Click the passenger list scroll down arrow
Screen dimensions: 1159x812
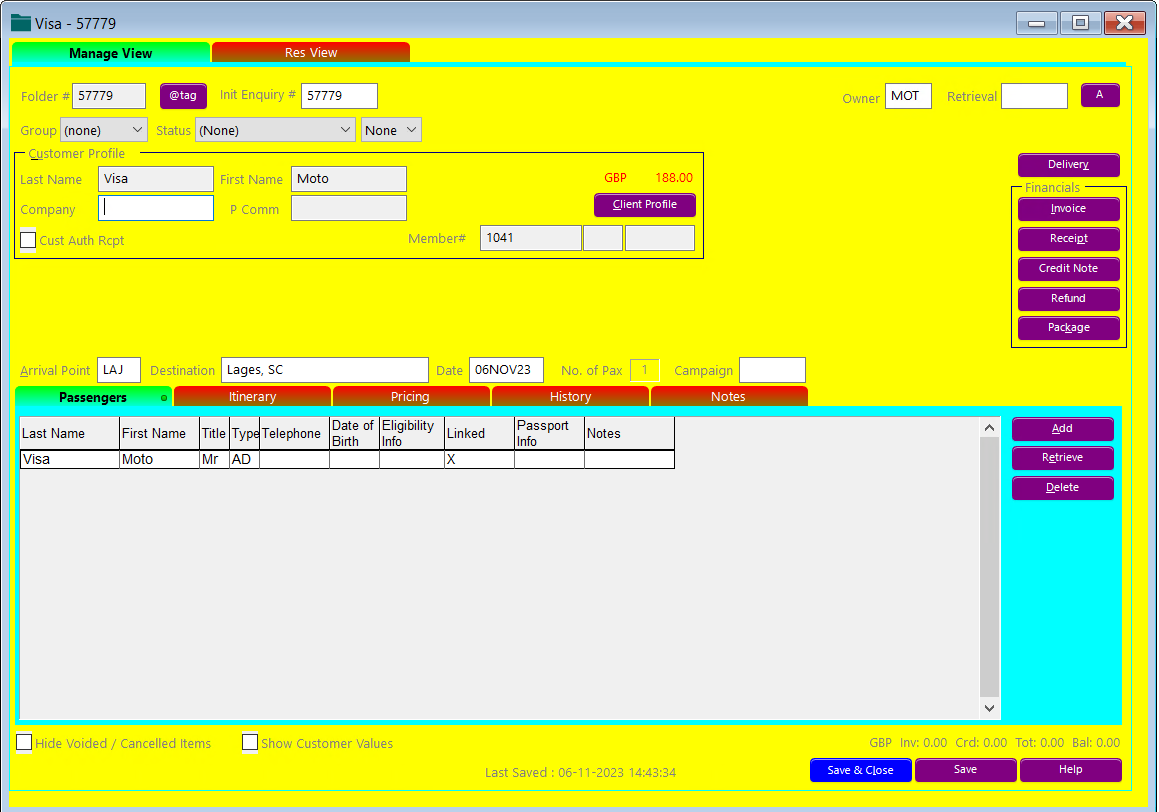990,708
